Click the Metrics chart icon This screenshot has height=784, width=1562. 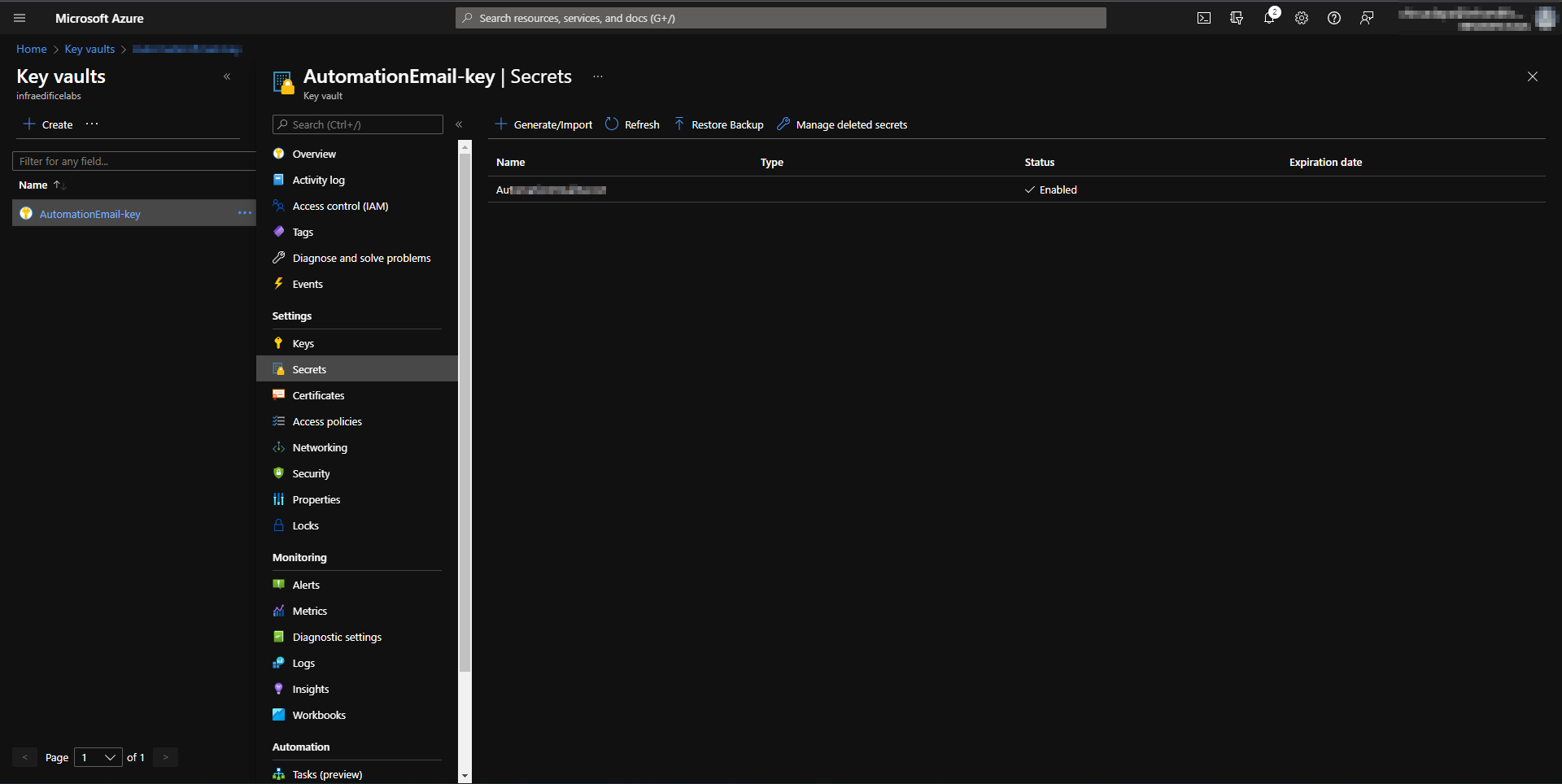[279, 611]
